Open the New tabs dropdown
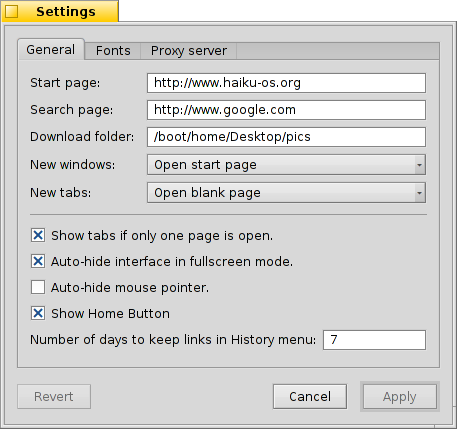 click(x=286, y=193)
